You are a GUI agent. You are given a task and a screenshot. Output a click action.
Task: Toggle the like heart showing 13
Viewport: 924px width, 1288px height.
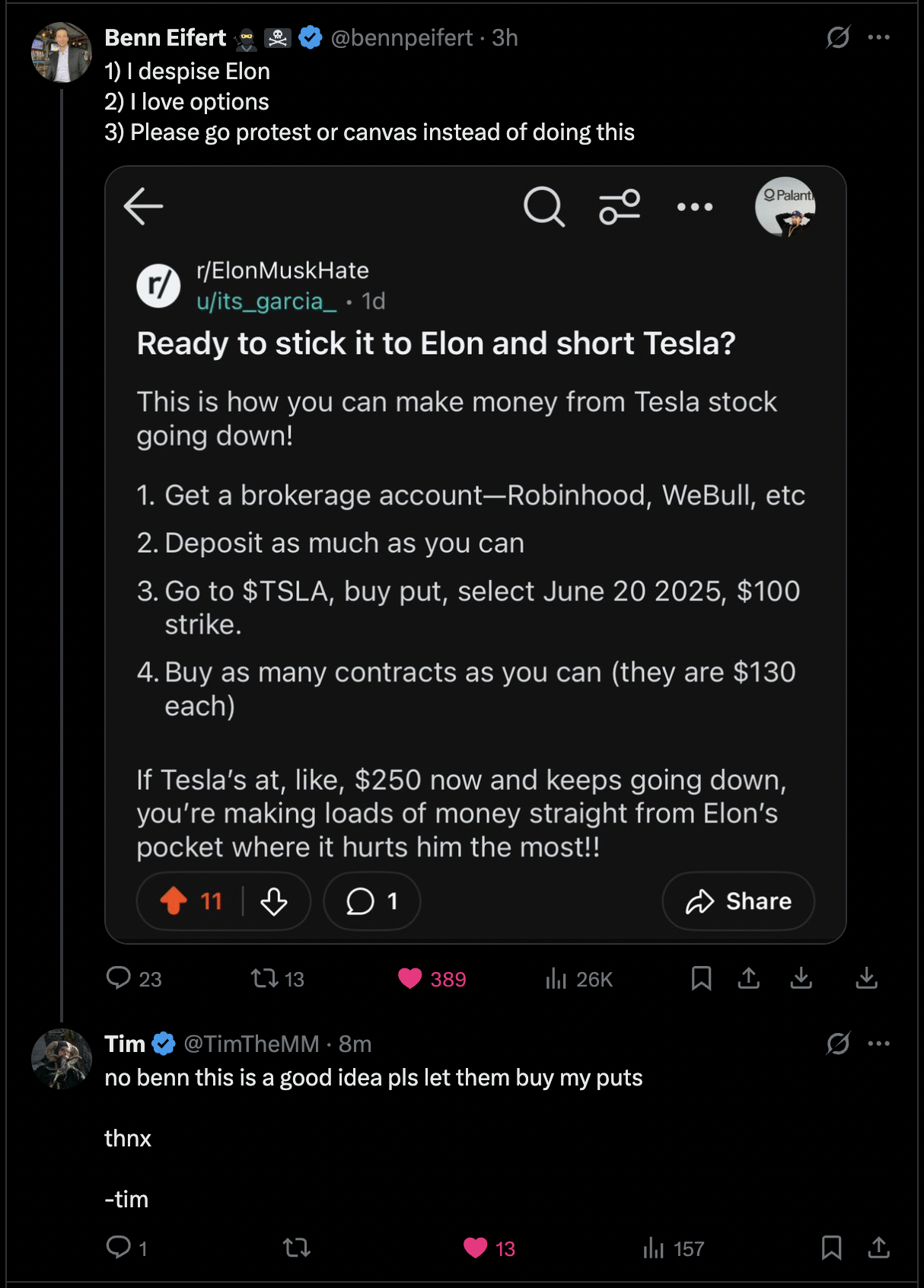point(476,1248)
